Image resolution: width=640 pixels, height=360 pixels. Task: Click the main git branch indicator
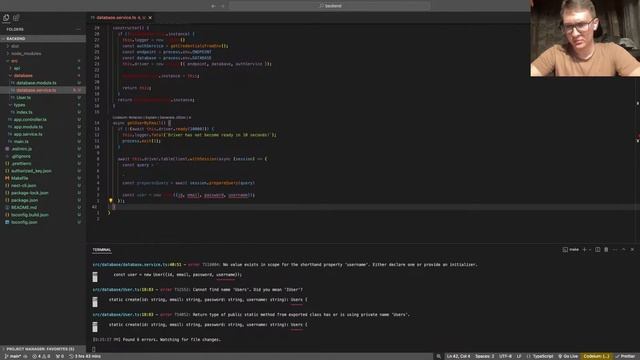(x=13, y=356)
